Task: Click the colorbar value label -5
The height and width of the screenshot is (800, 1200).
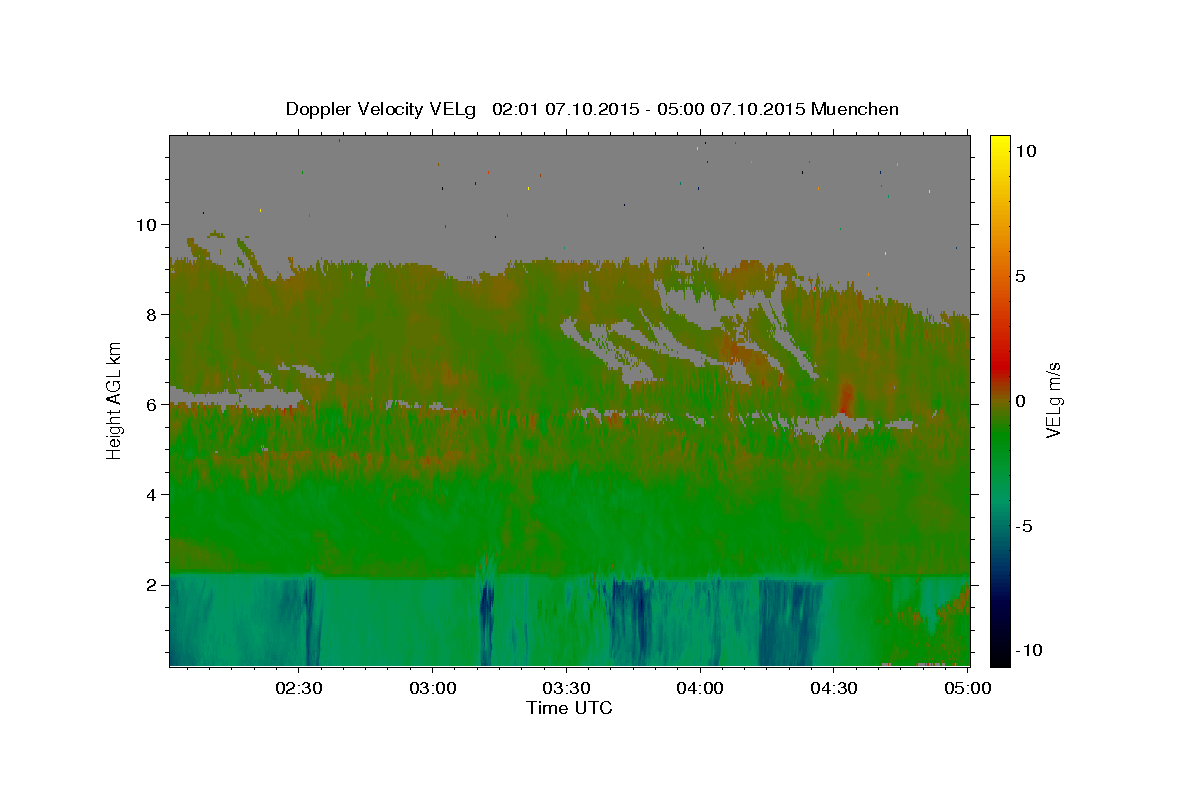Action: pos(1024,526)
